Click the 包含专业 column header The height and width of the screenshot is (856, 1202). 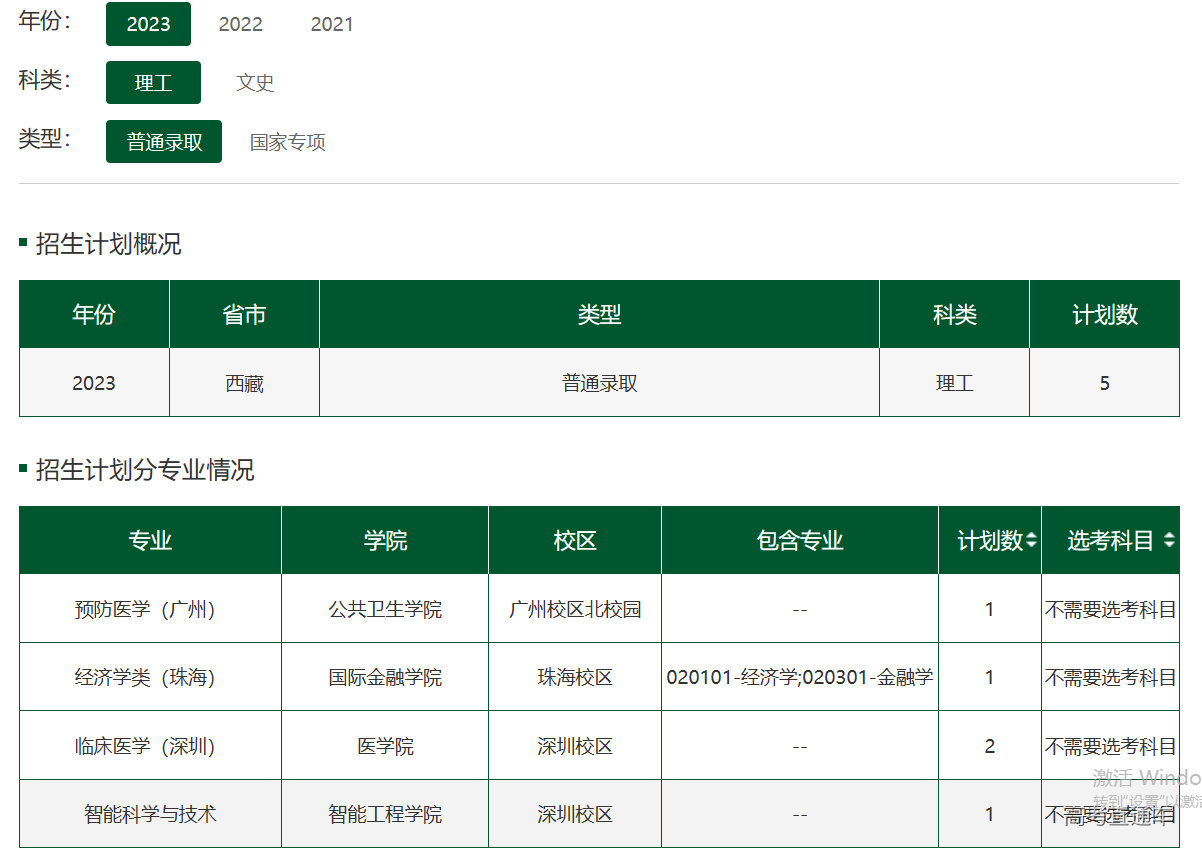point(799,541)
